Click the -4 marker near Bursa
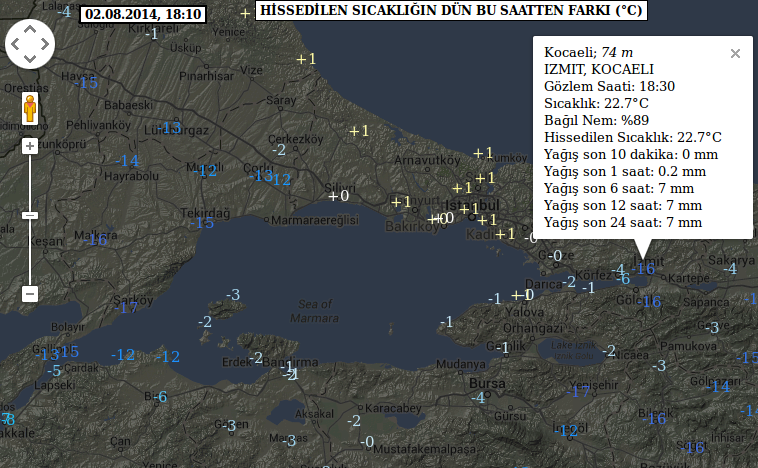 pos(478,398)
